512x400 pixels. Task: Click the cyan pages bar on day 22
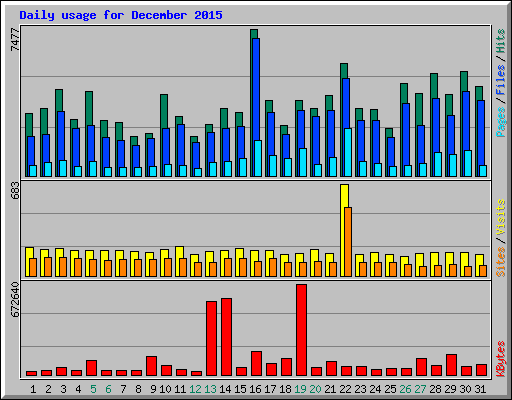(348, 152)
